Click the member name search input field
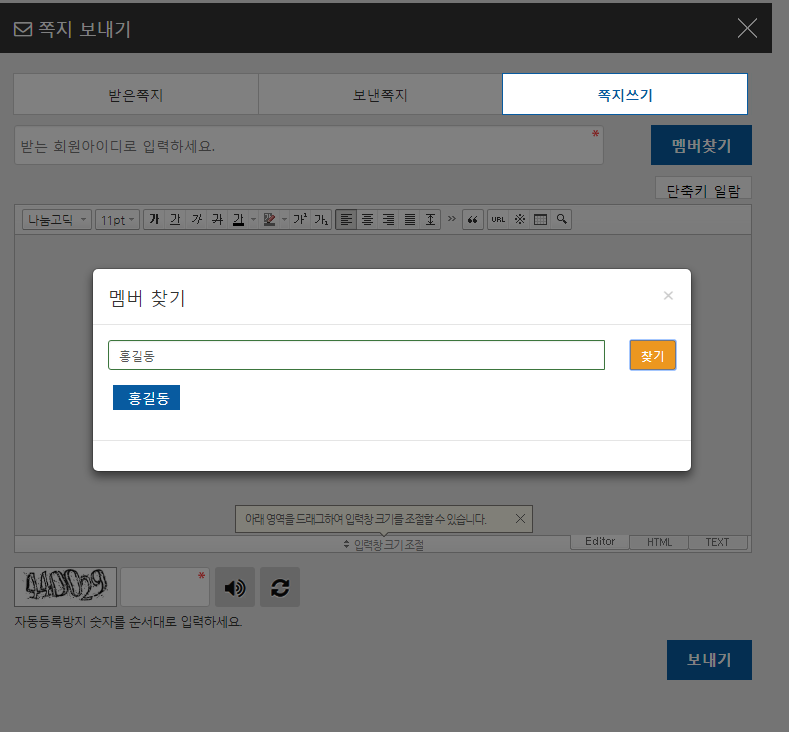This screenshot has height=732, width=789. pyautogui.click(x=356, y=355)
